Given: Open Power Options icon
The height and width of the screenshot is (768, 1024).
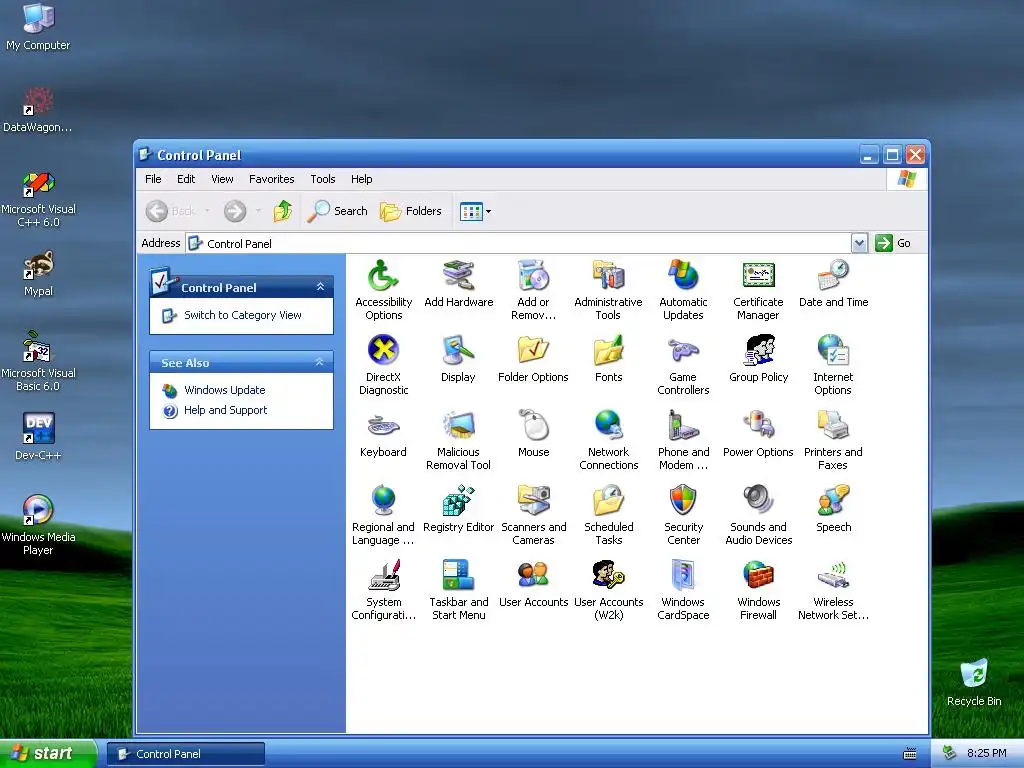Looking at the screenshot, I should pos(758,425).
